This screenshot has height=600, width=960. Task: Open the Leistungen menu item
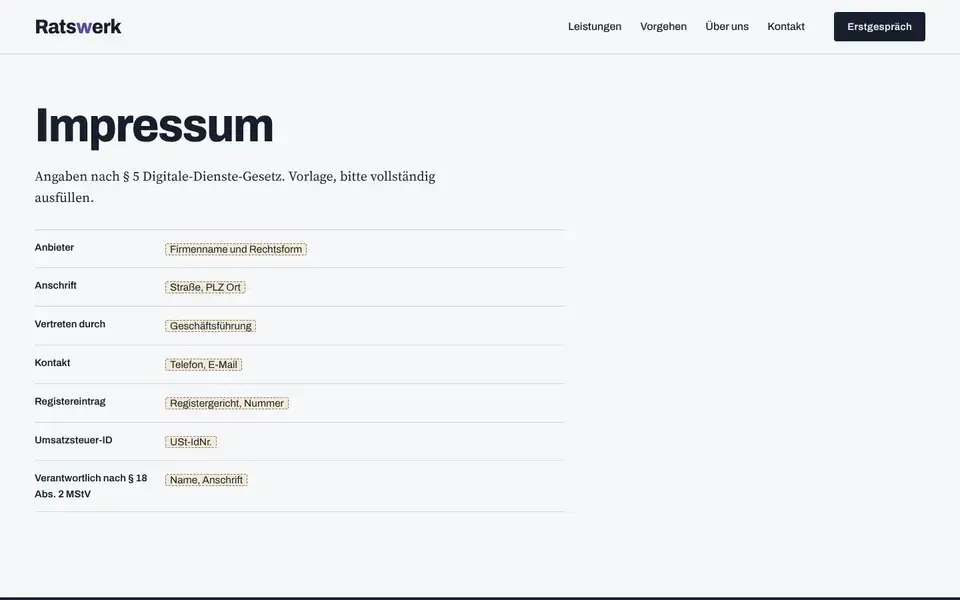click(594, 26)
